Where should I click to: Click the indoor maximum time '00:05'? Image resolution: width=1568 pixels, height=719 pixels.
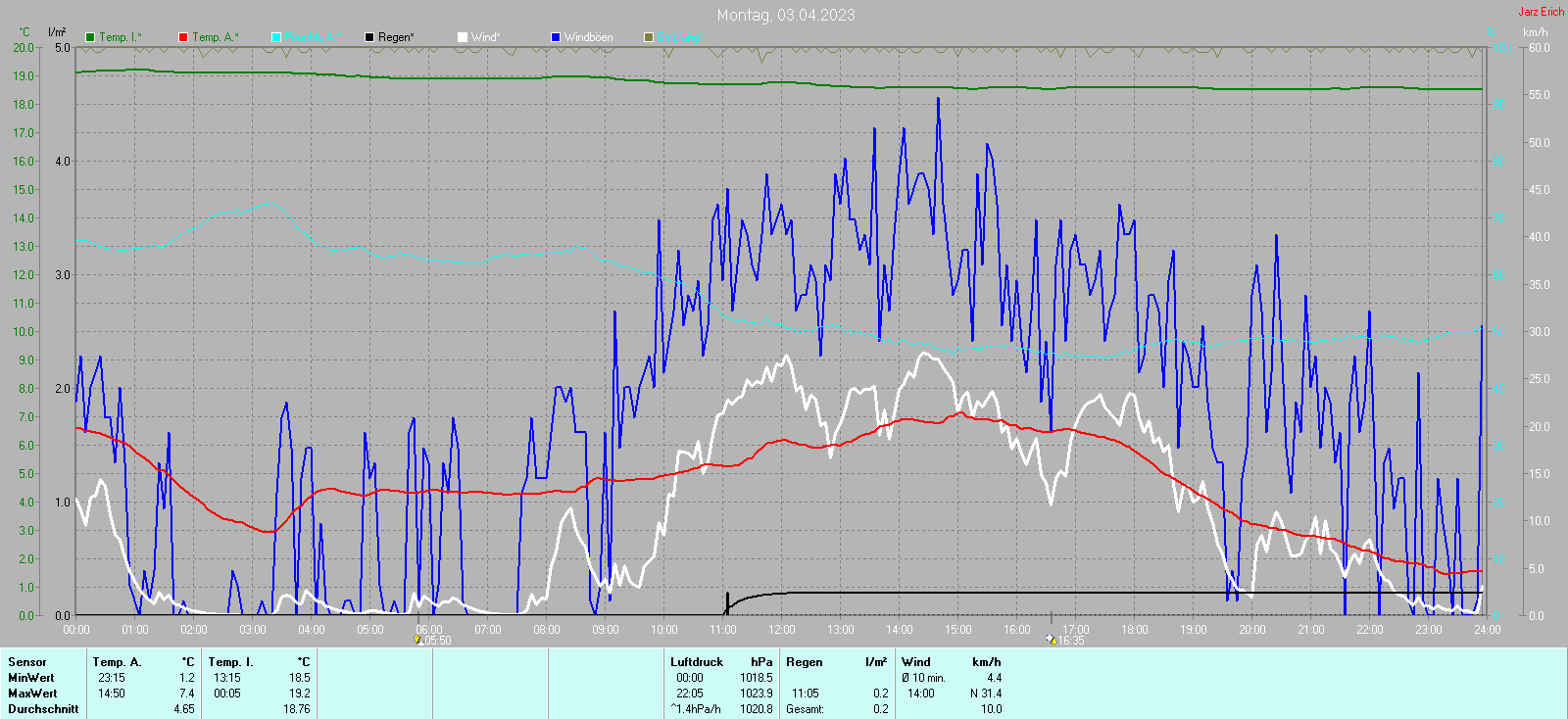tap(227, 694)
